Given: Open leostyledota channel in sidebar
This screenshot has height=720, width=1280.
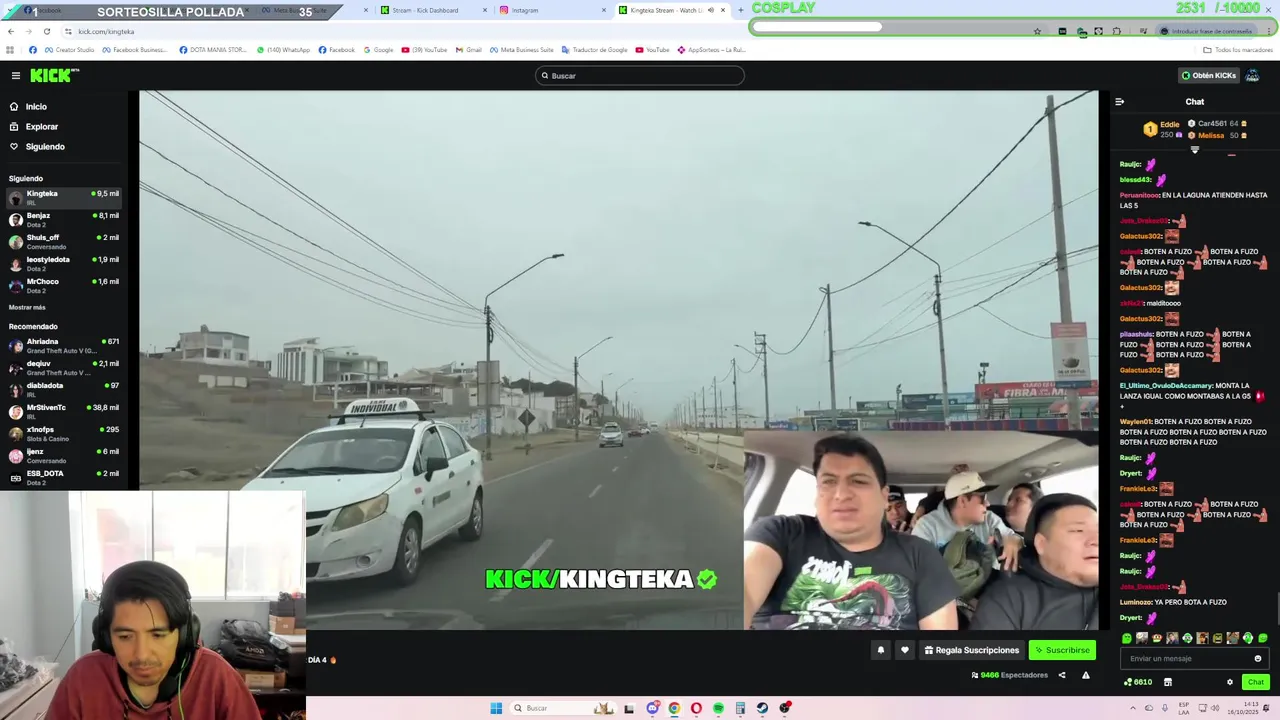Looking at the screenshot, I should coord(64,263).
